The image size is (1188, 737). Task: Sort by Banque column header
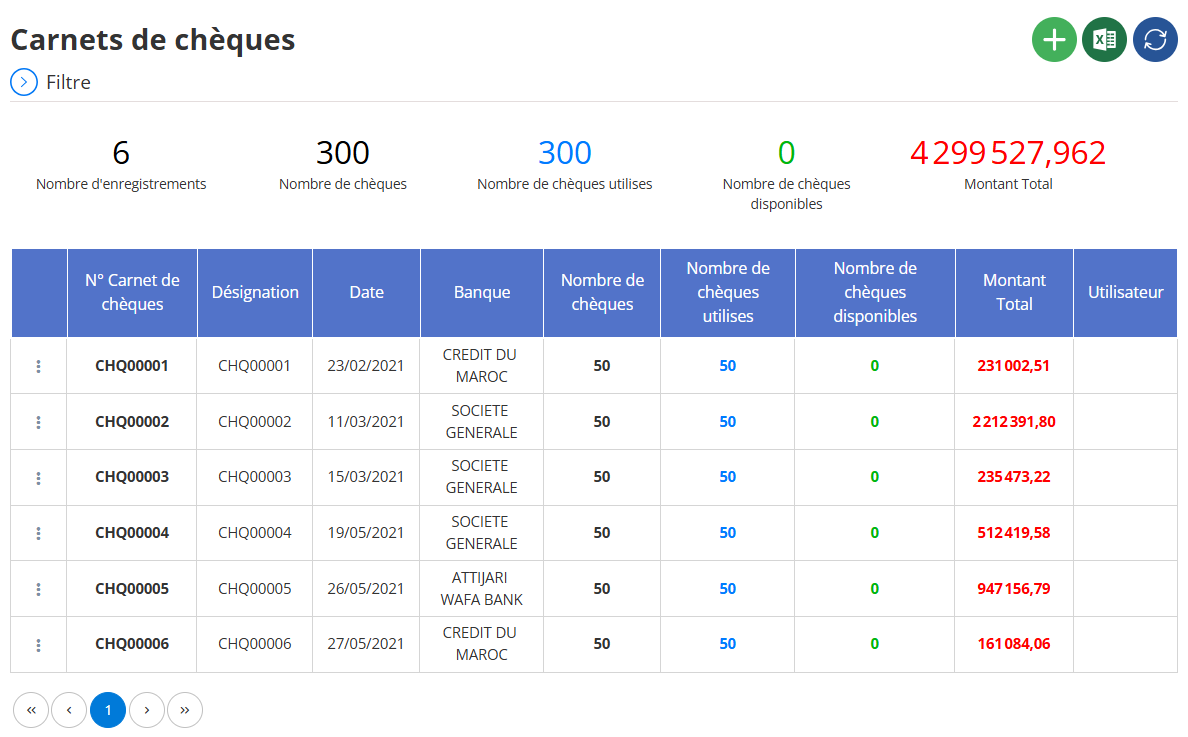pos(482,292)
